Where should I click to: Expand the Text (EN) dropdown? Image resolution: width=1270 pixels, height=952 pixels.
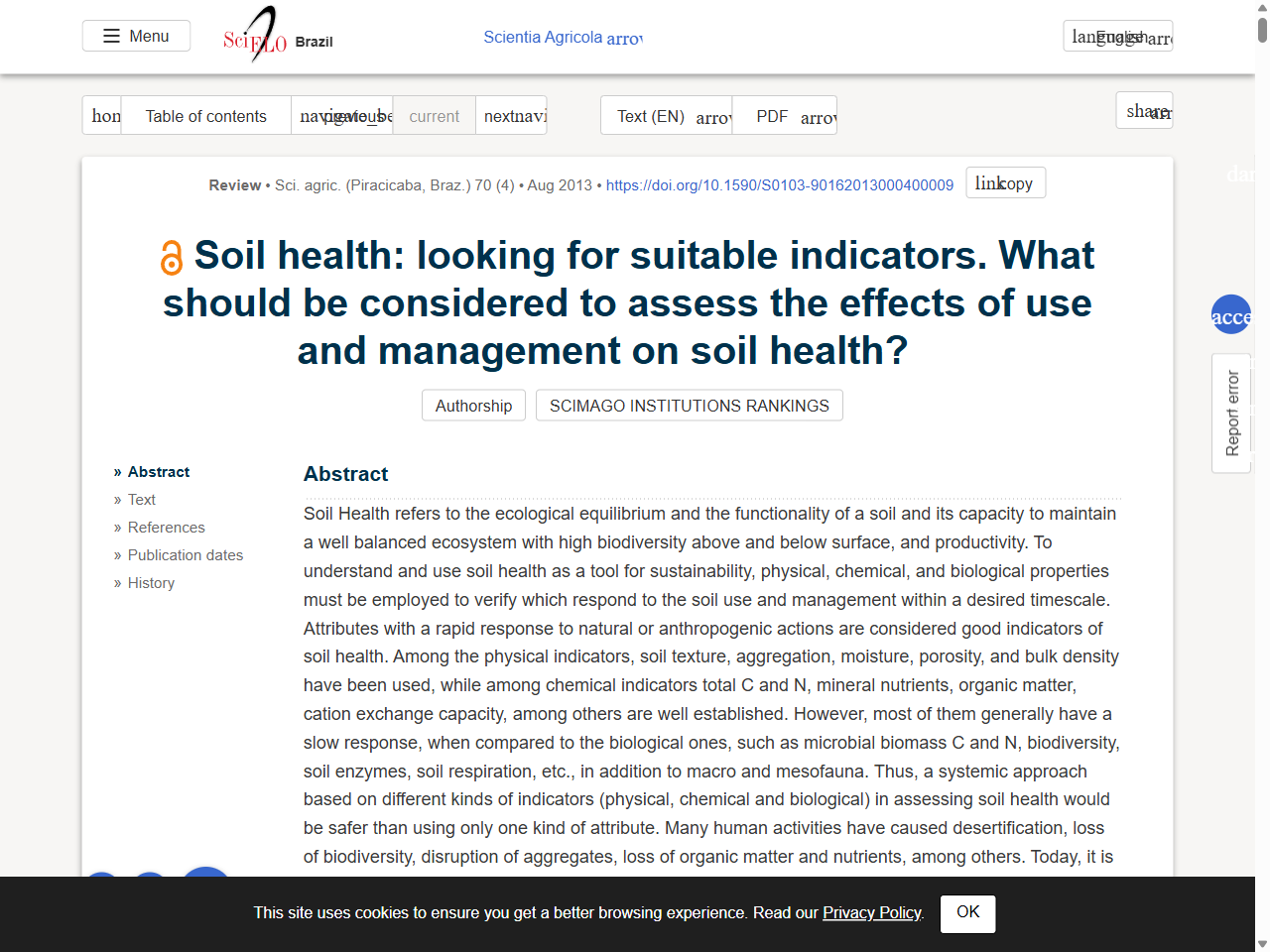coord(667,115)
